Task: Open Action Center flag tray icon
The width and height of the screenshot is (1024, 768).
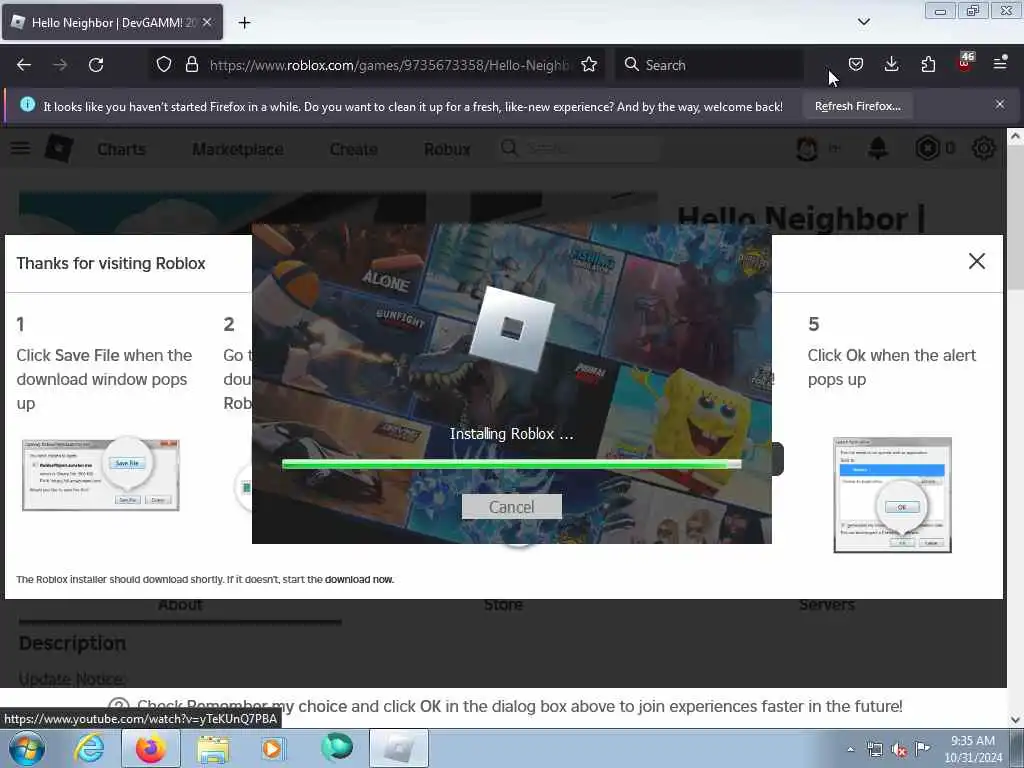Action: (x=922, y=748)
